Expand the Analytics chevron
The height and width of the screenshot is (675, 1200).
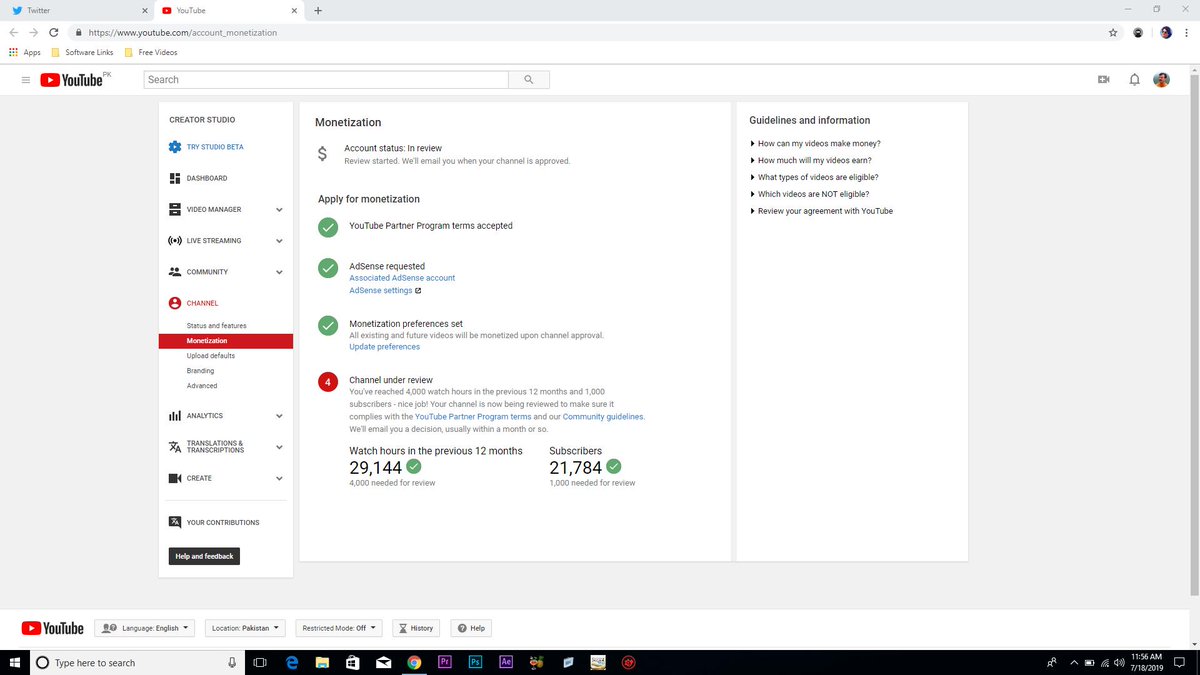(x=279, y=416)
